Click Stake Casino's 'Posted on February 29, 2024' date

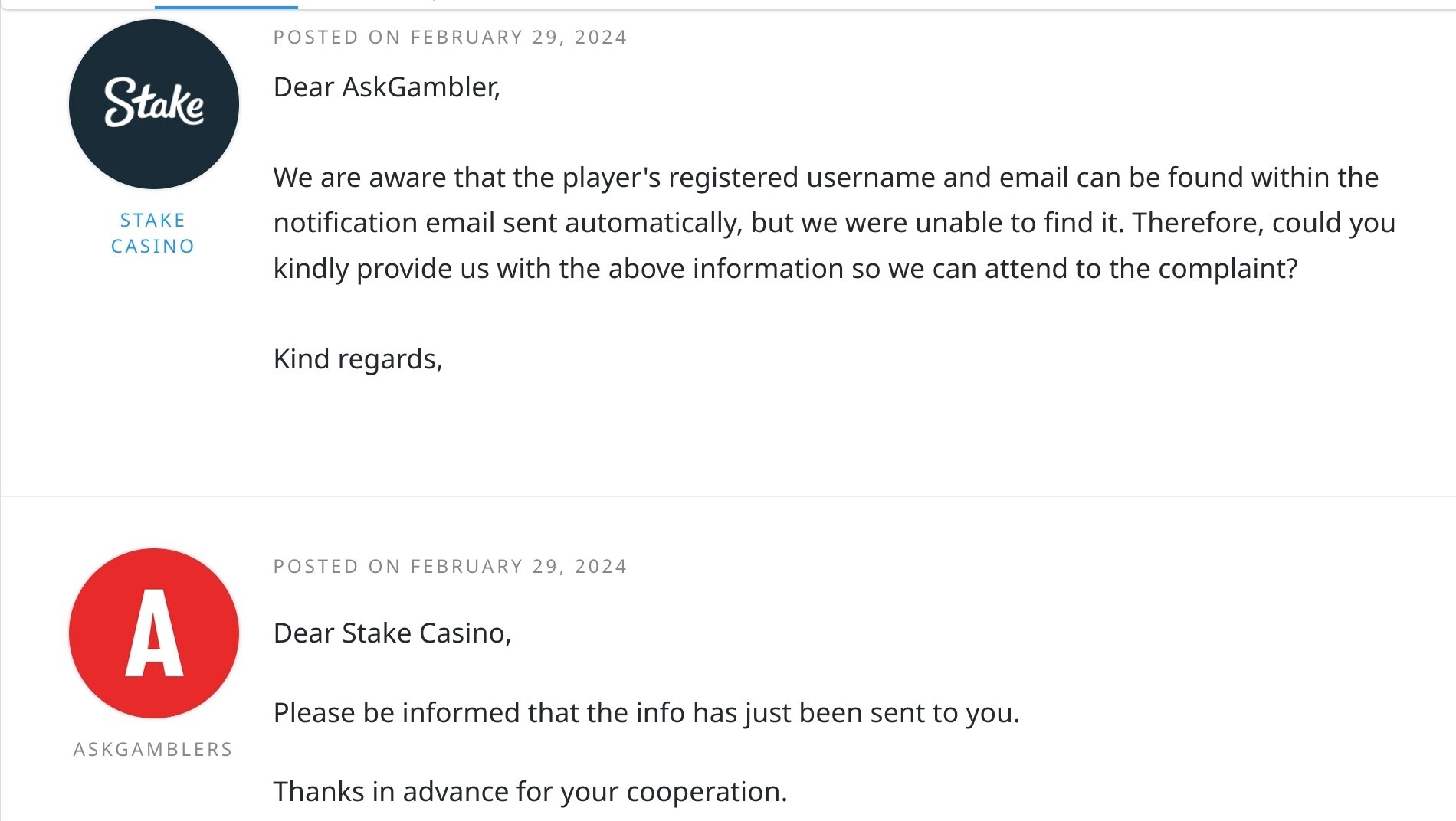(450, 38)
